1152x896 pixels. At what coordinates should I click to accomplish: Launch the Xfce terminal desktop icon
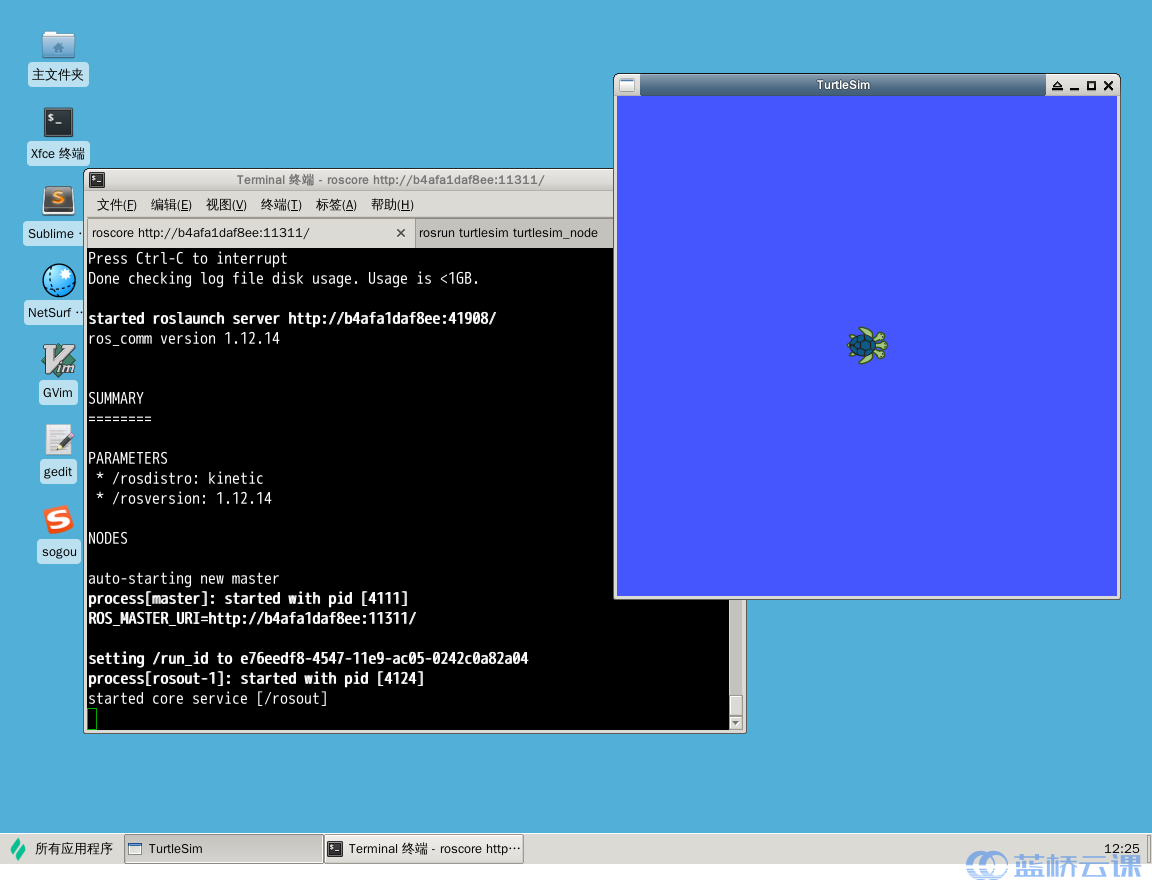(58, 123)
